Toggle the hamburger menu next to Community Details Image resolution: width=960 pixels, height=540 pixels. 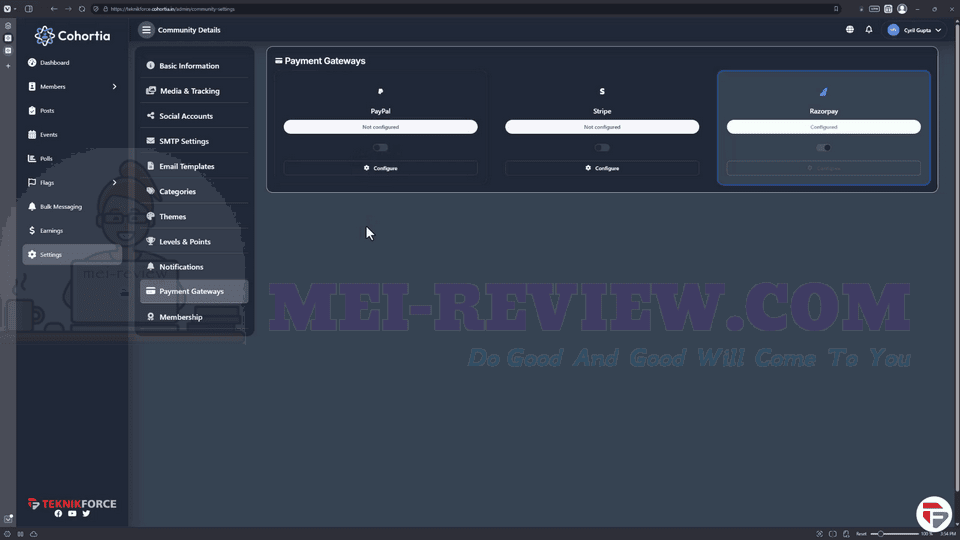point(146,30)
